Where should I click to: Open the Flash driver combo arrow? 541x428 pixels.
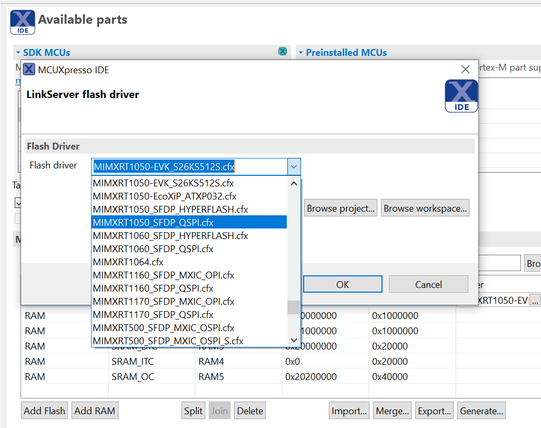pos(294,167)
